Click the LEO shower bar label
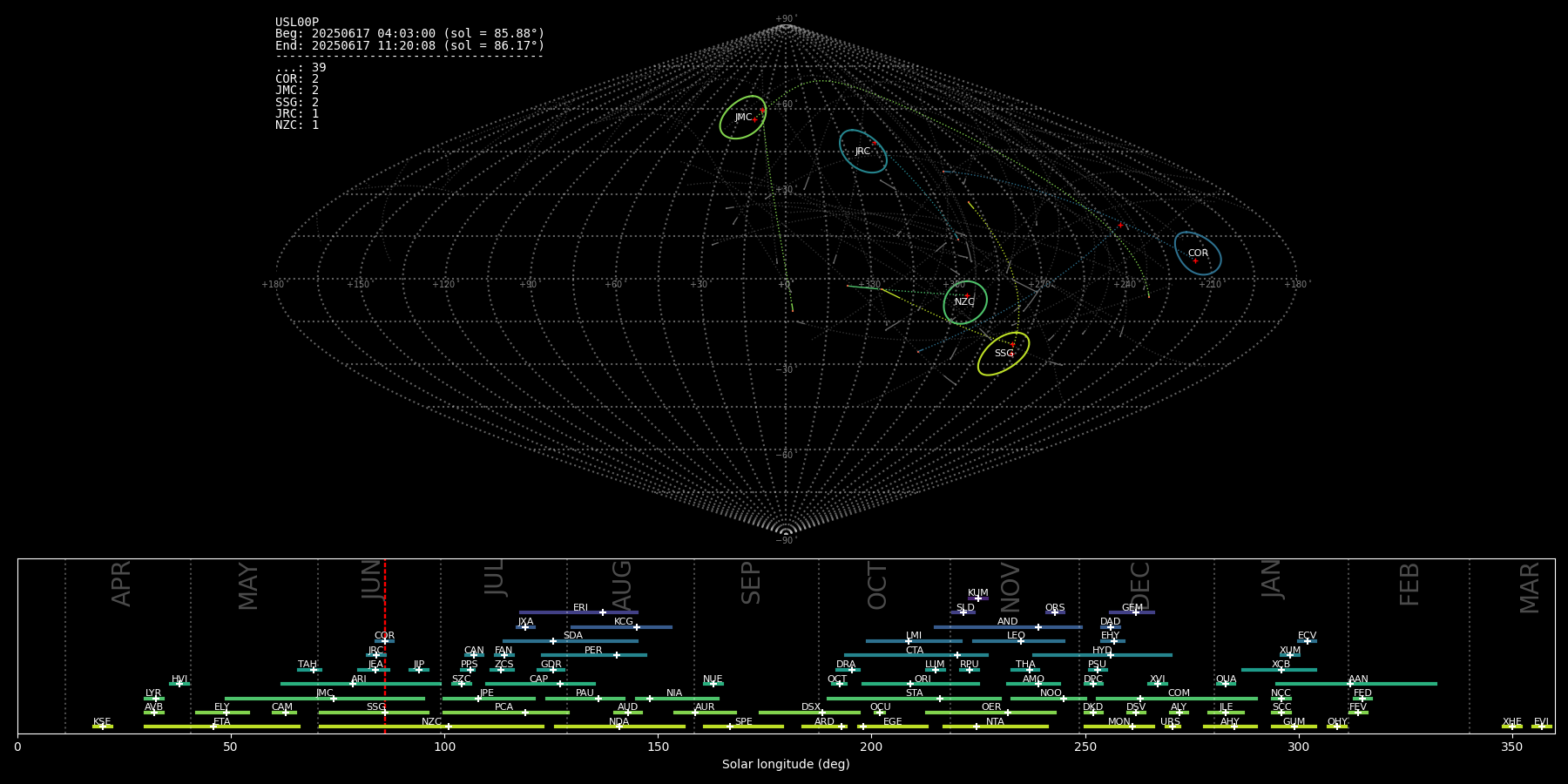Screen dimensions: 1568x784 click(1017, 636)
